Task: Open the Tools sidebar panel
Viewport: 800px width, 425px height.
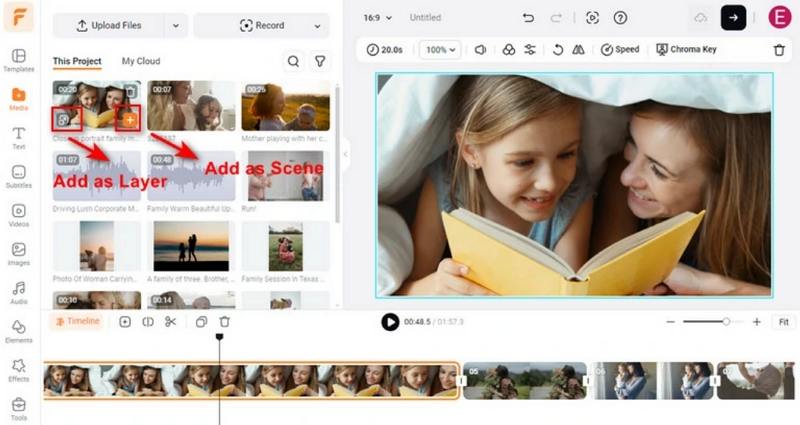Action: 18,409
